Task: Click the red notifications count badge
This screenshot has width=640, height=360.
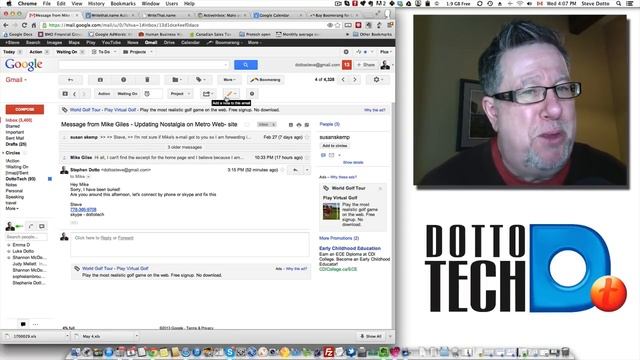Action: coord(347,65)
